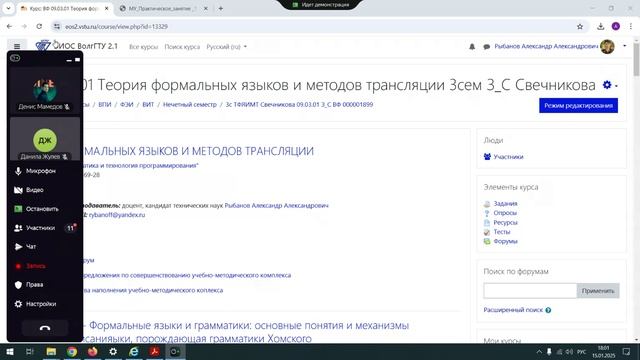640x360 pixels.
Task: Open the notifications bell
Action: point(472,47)
